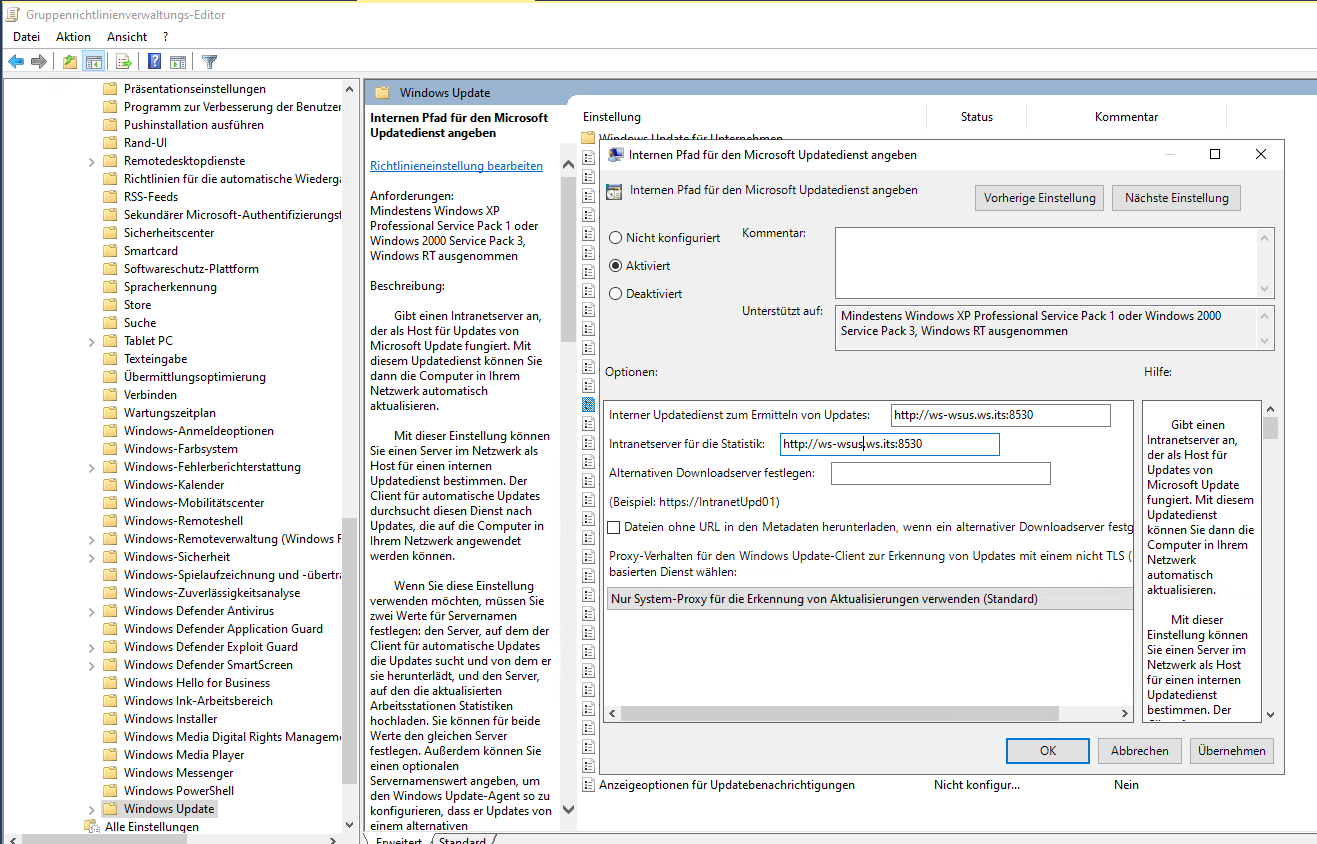The height and width of the screenshot is (844, 1317).
Task: Click the options pane horizontal scrollbar thumb
Action: tap(839, 713)
